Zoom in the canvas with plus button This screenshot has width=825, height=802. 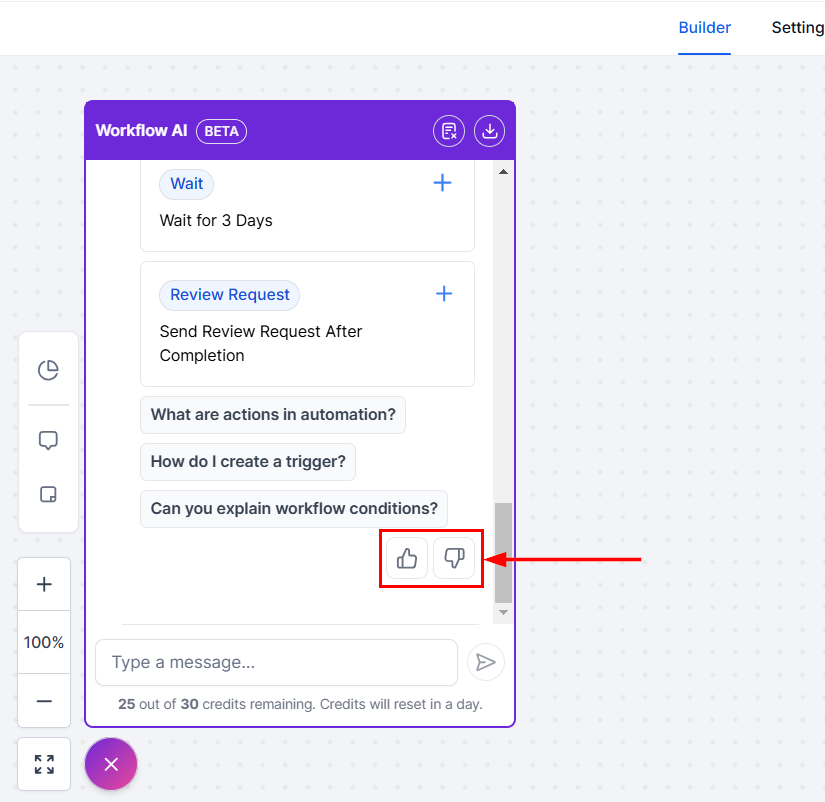pos(44,584)
